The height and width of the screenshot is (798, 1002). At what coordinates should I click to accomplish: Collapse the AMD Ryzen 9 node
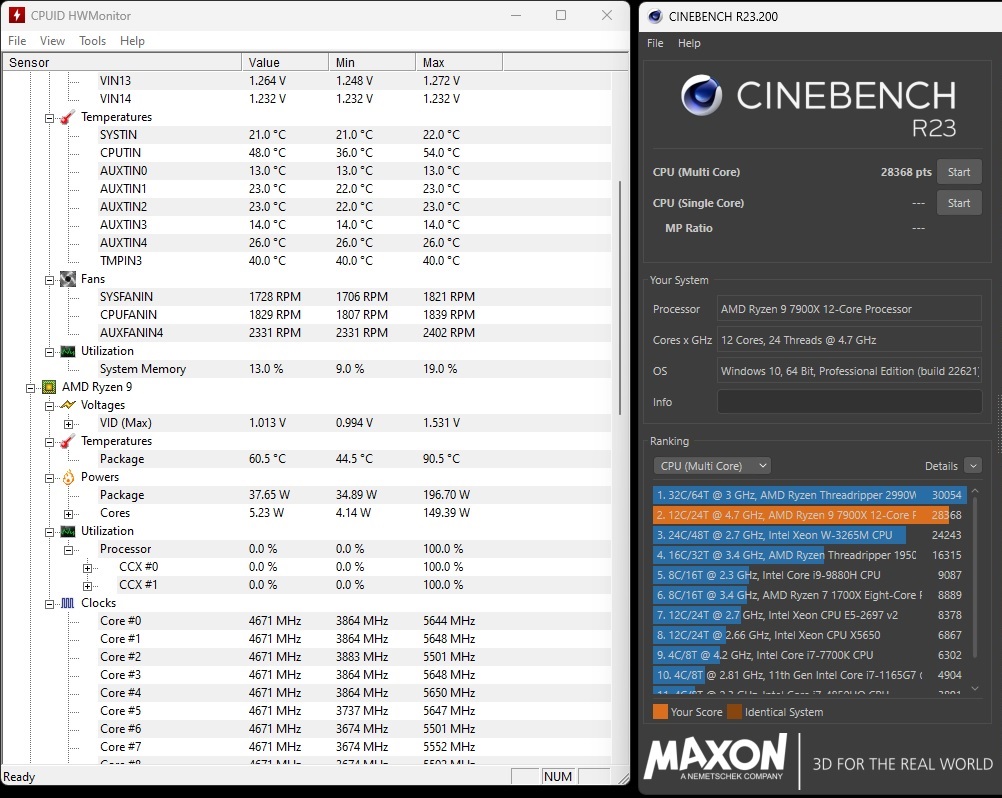pos(30,388)
